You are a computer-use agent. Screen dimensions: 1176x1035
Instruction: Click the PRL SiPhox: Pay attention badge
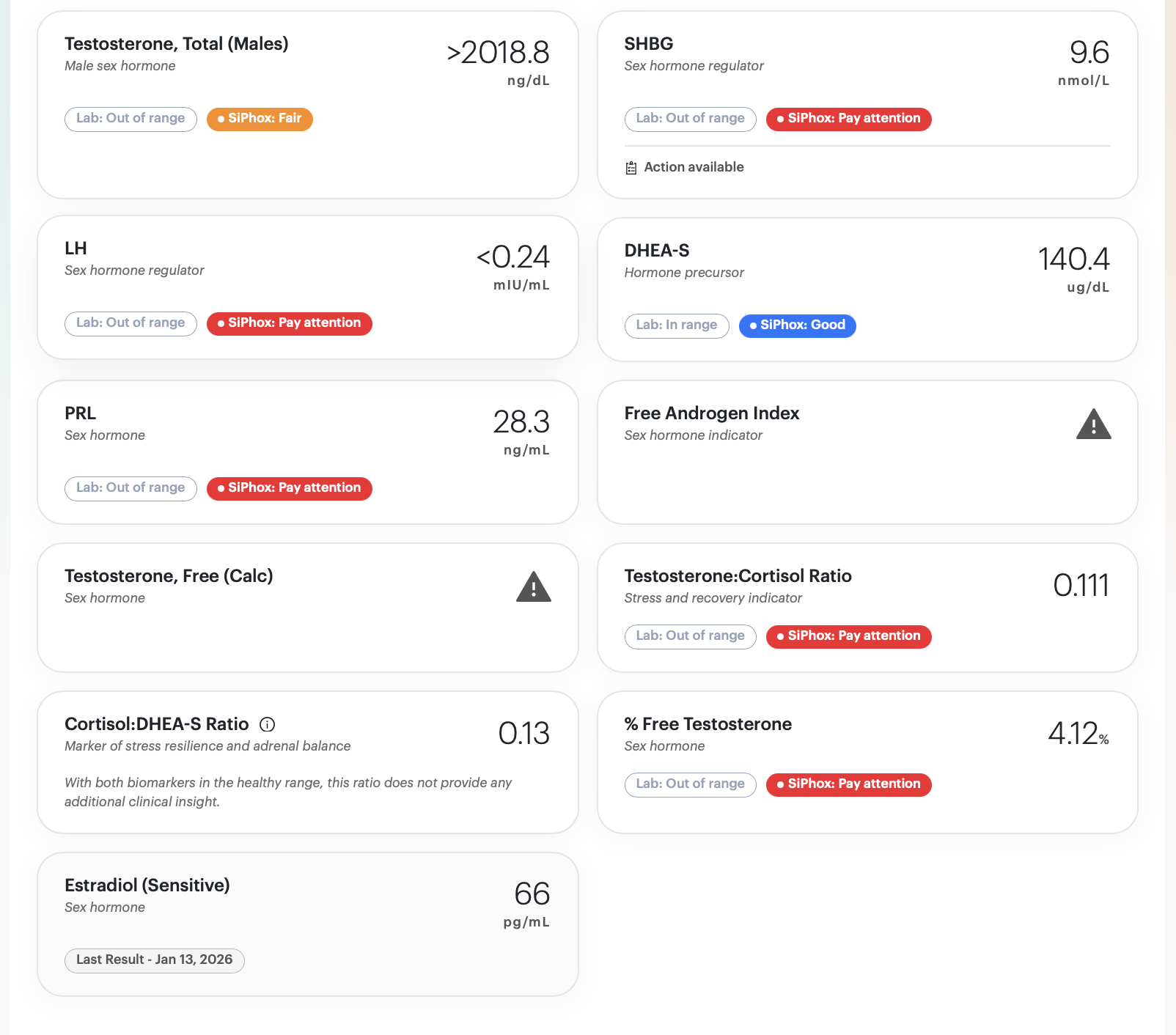tap(289, 488)
